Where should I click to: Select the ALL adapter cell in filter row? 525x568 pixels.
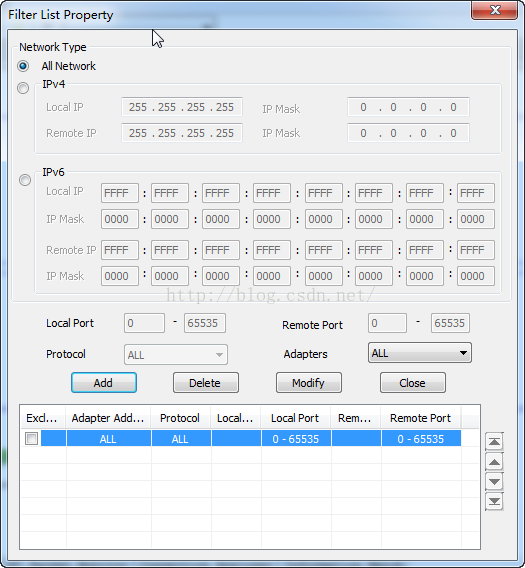(108, 439)
